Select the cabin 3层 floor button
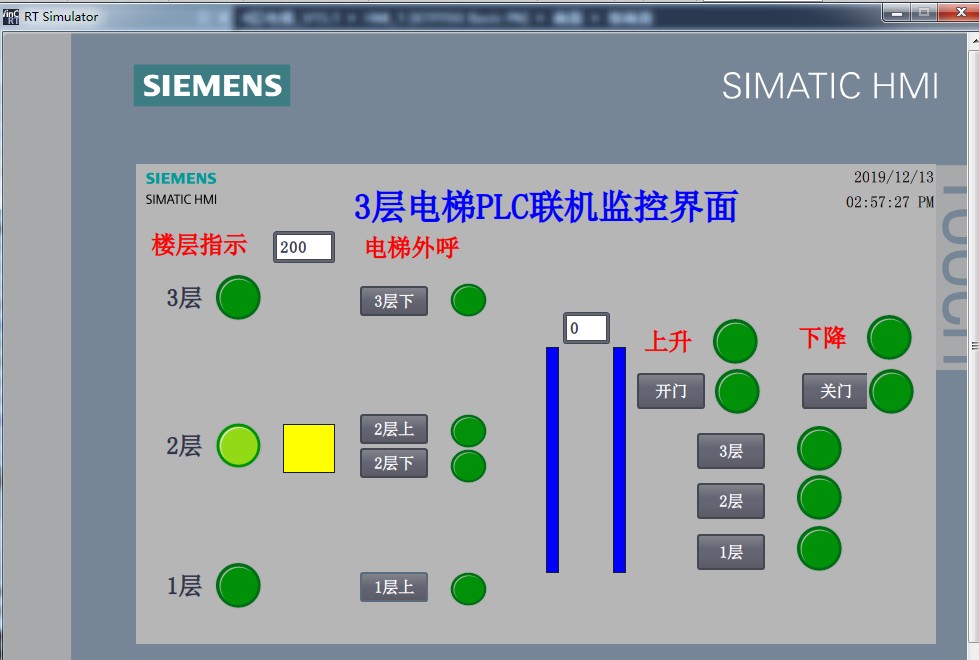 [x=730, y=451]
